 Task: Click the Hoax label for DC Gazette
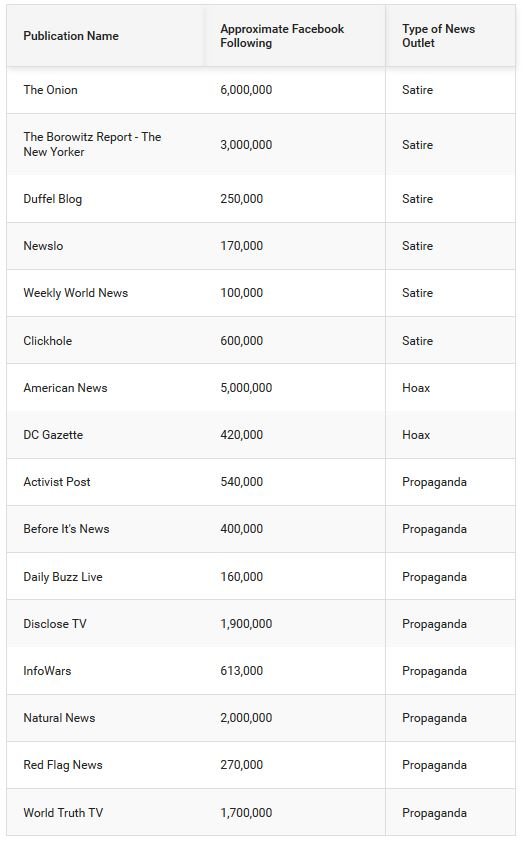click(416, 434)
